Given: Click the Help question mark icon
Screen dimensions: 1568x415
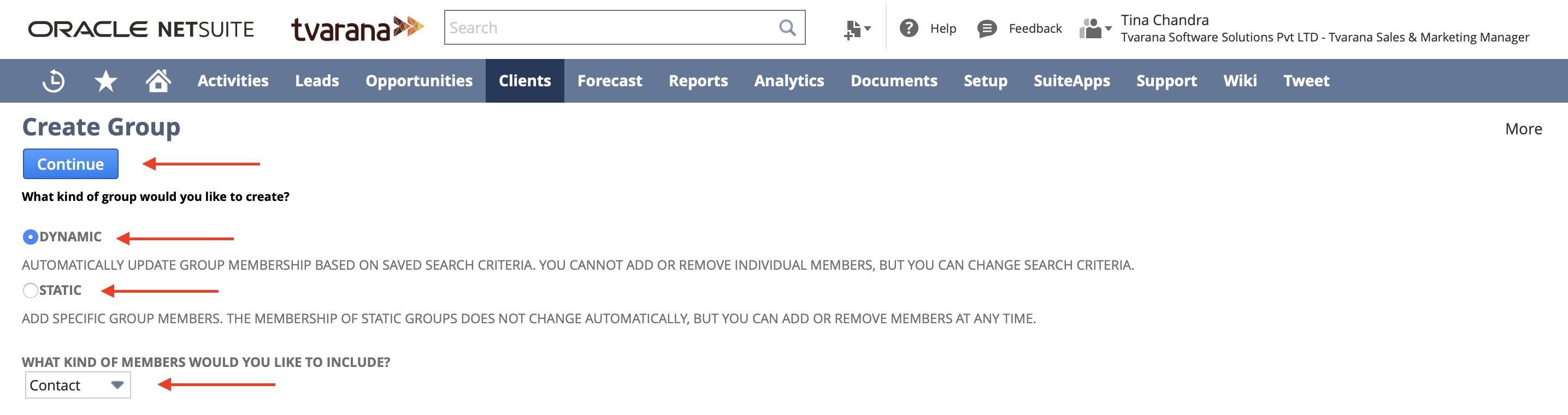Looking at the screenshot, I should [x=909, y=28].
